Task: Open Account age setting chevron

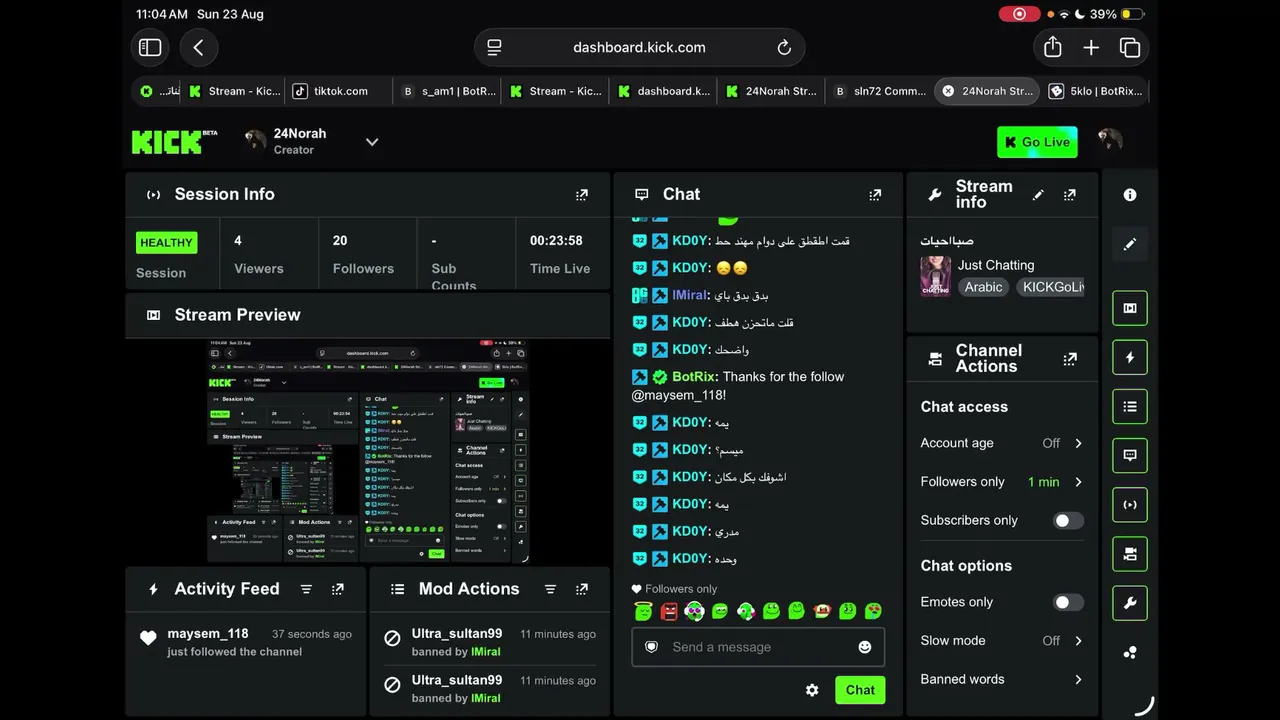Action: point(1078,443)
